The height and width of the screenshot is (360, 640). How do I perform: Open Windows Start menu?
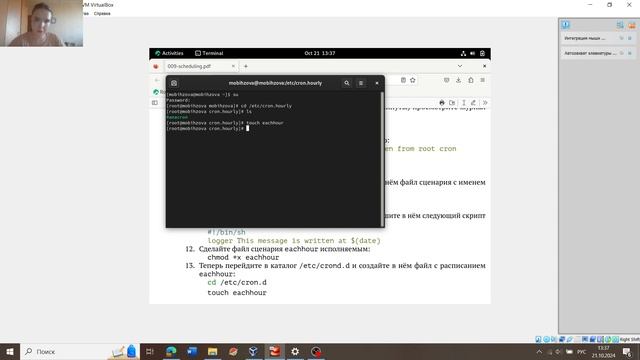point(10,351)
